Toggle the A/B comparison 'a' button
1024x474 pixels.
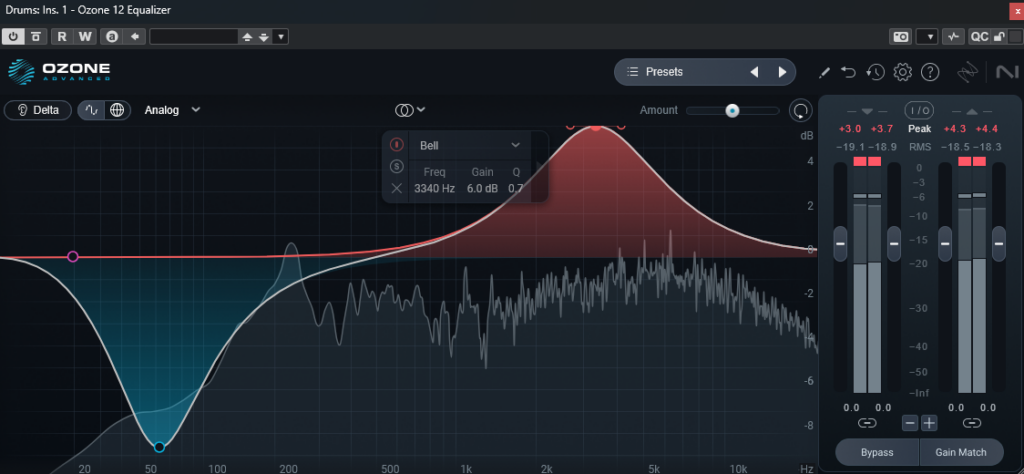click(112, 37)
